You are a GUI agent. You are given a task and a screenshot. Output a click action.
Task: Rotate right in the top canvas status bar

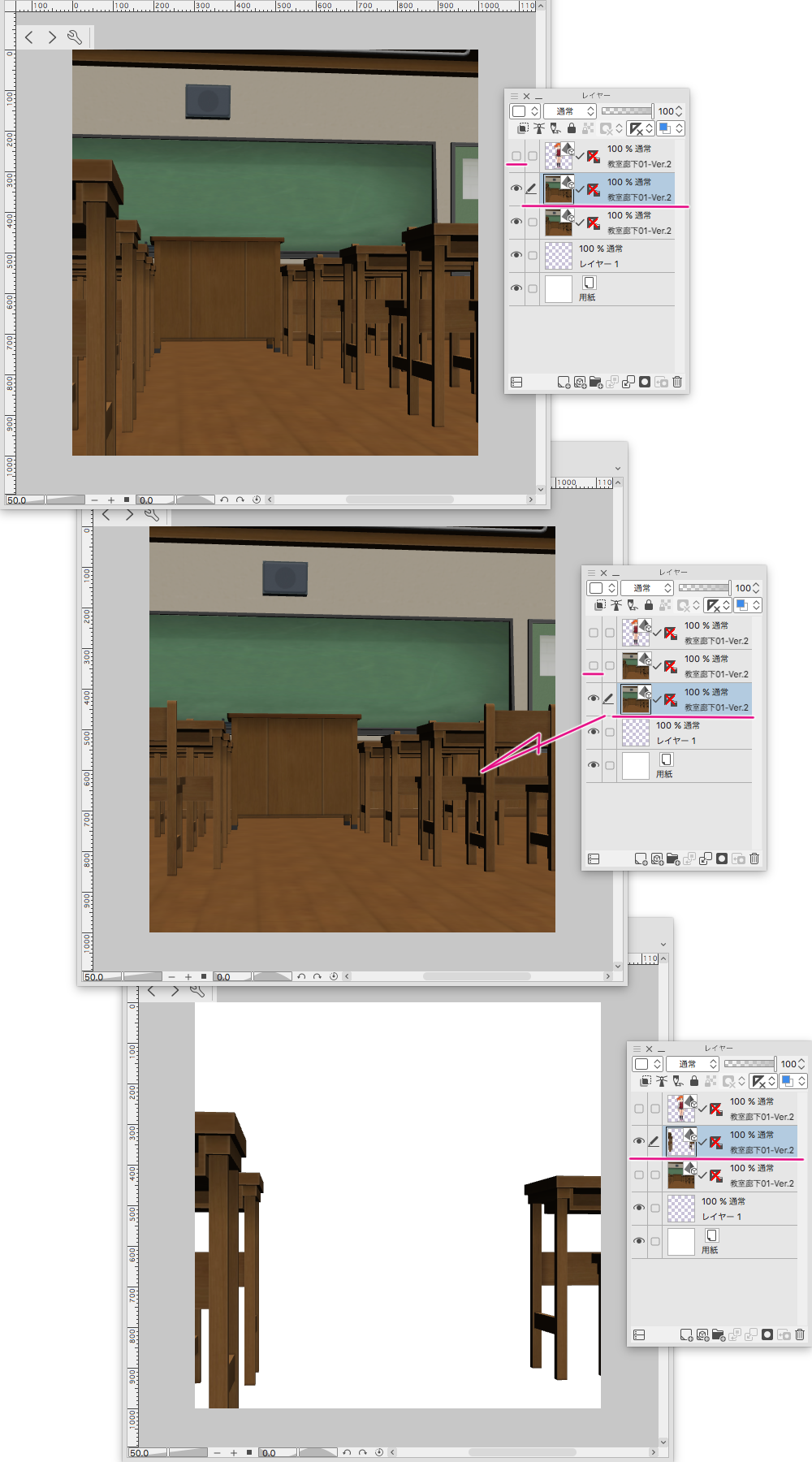click(x=240, y=500)
